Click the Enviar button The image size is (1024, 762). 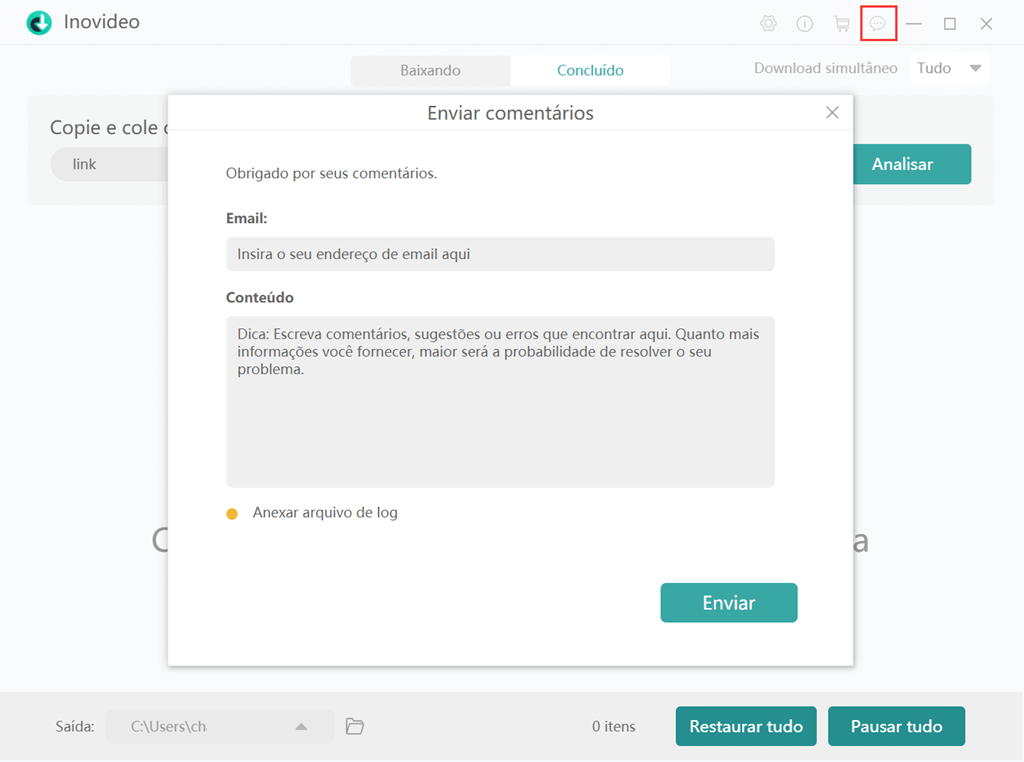point(729,603)
